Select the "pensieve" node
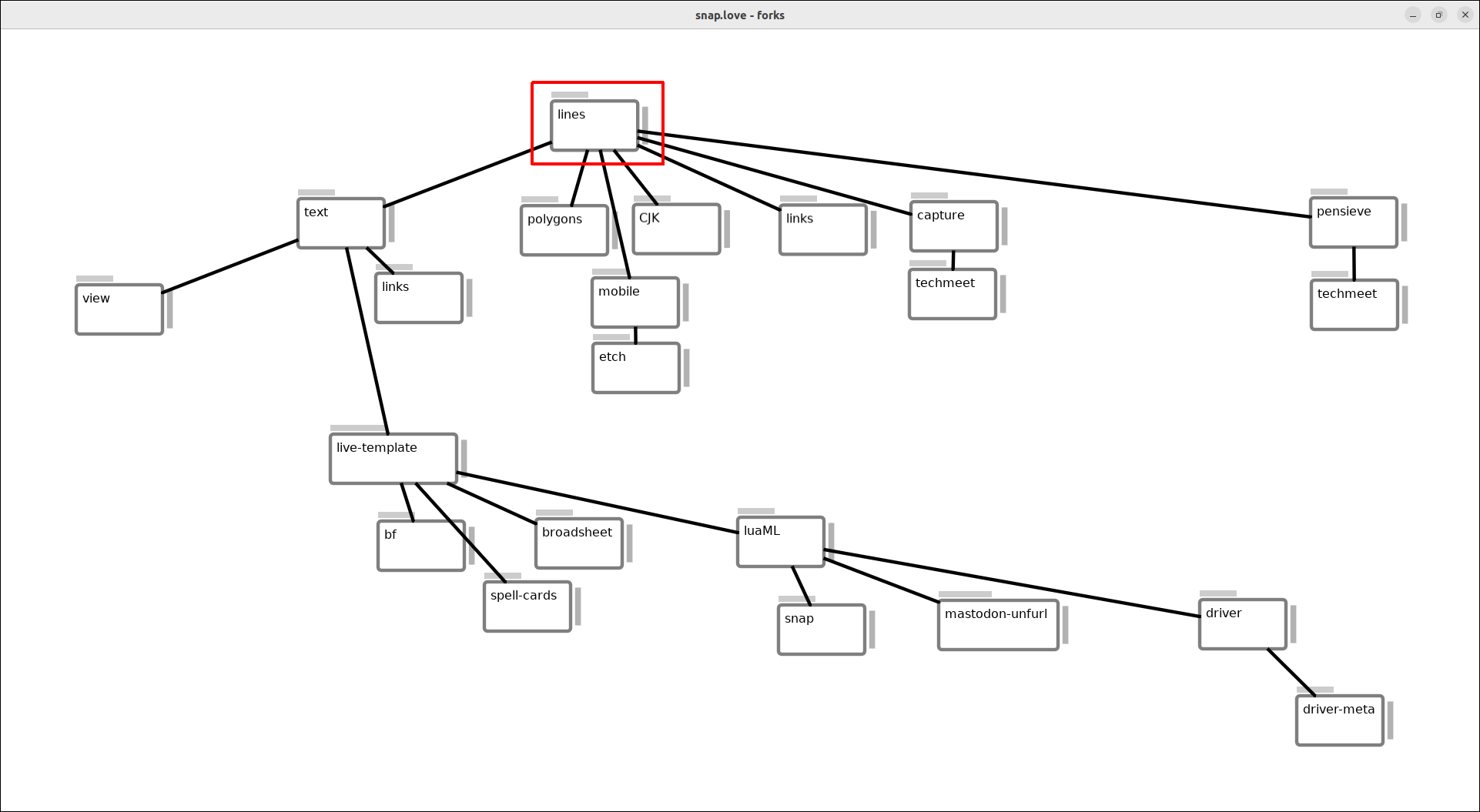Image resolution: width=1480 pixels, height=812 pixels. click(x=1353, y=222)
